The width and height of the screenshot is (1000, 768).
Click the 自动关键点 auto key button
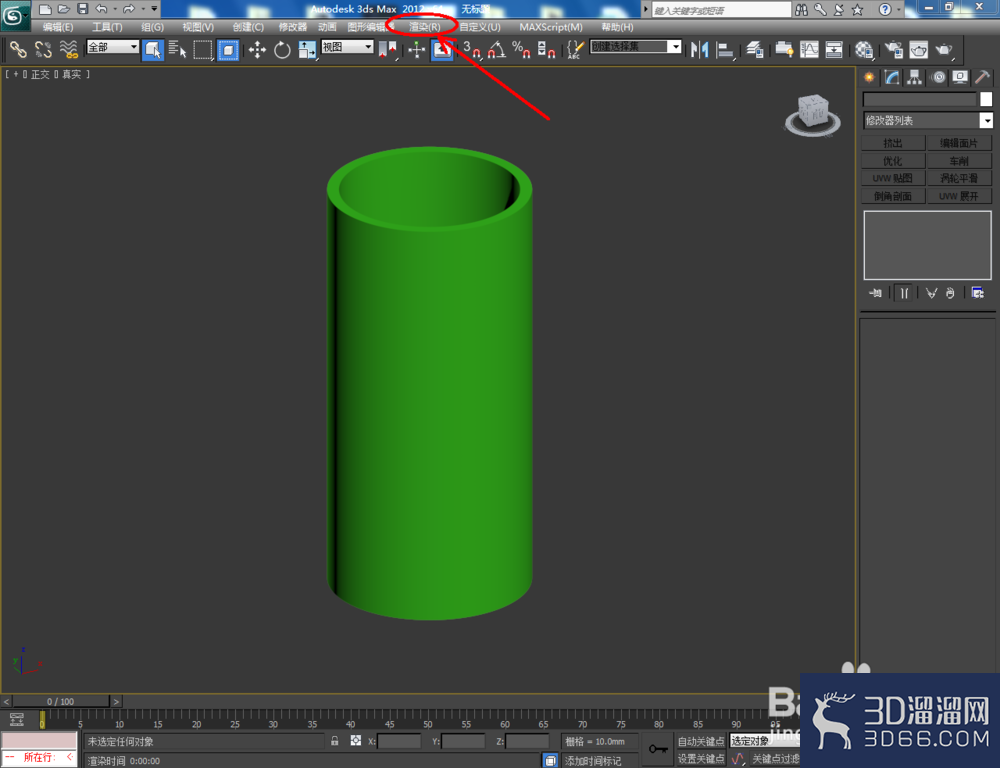pos(701,741)
